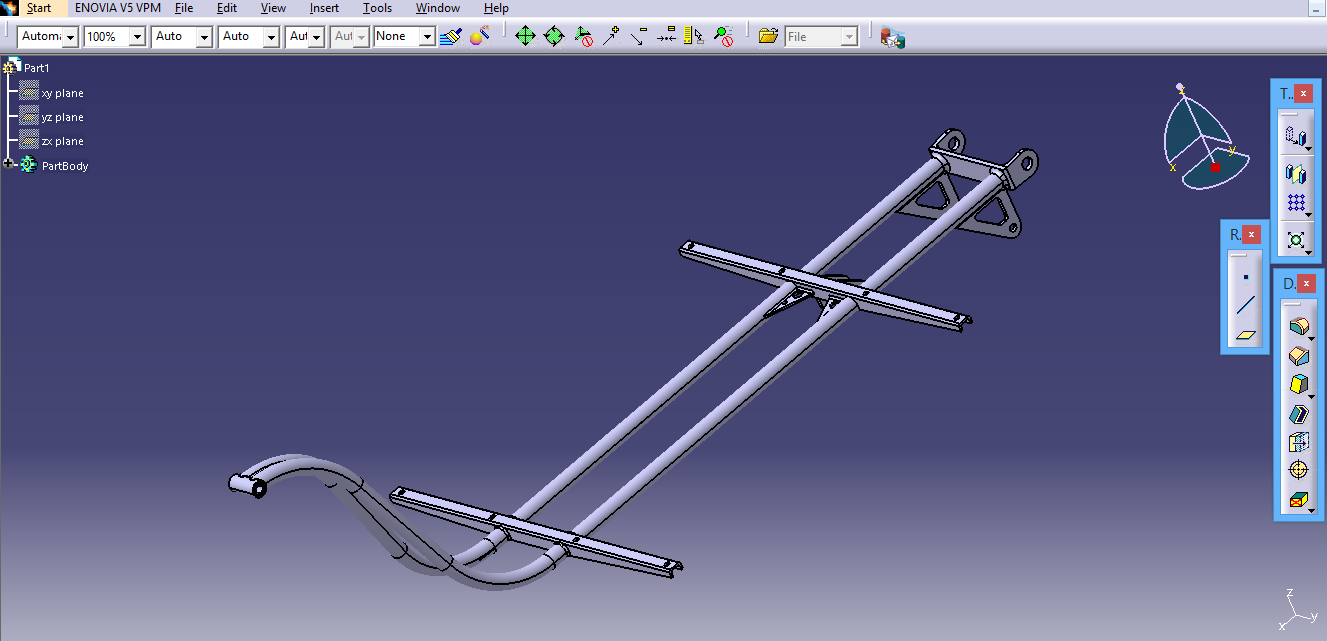Select the Thickness tool in the D. panel
1327x641 pixels.
[1298, 442]
